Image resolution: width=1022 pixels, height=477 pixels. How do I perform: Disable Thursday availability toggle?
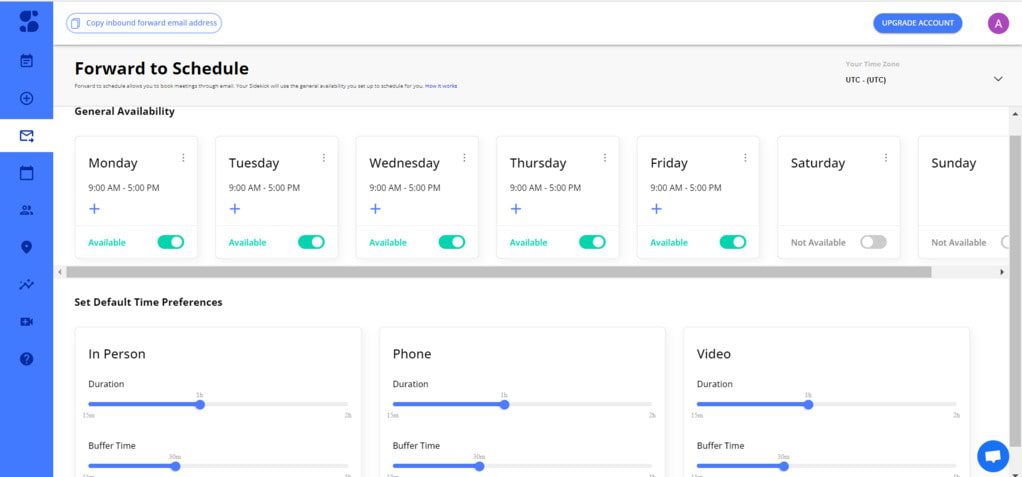[592, 242]
